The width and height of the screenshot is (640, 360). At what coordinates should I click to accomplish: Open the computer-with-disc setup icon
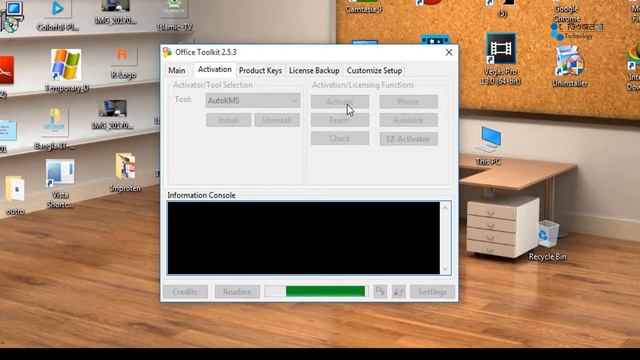click(x=11, y=16)
